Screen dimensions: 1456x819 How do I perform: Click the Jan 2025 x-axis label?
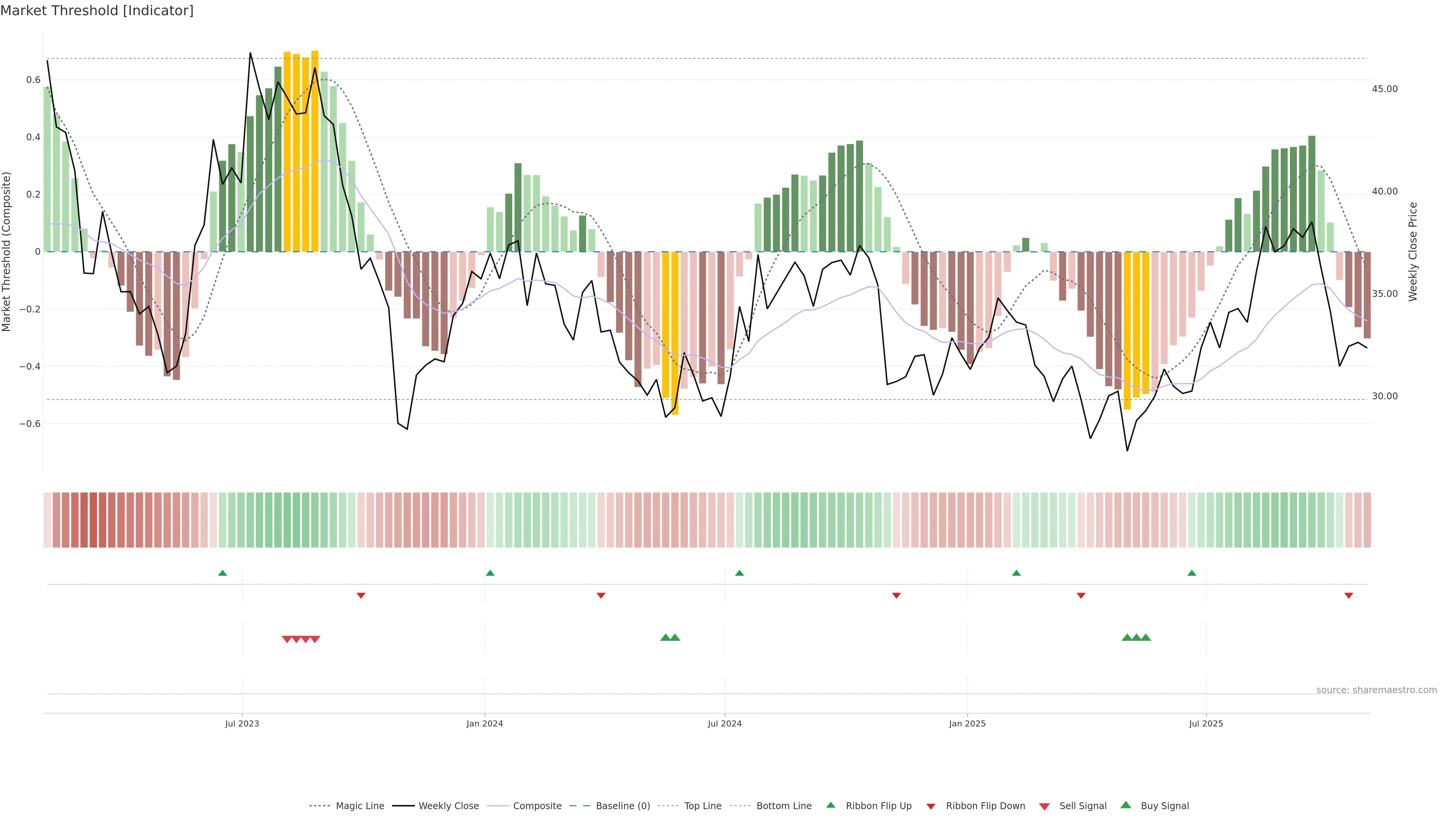tap(966, 723)
